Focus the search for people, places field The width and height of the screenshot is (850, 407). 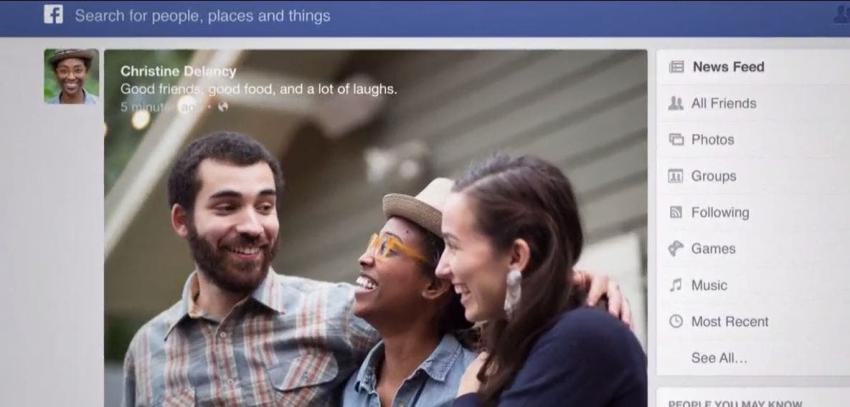pyautogui.click(x=203, y=16)
